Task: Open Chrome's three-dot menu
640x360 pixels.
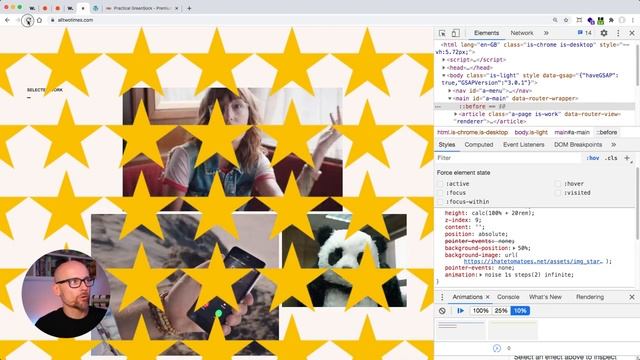Action: 633,20
